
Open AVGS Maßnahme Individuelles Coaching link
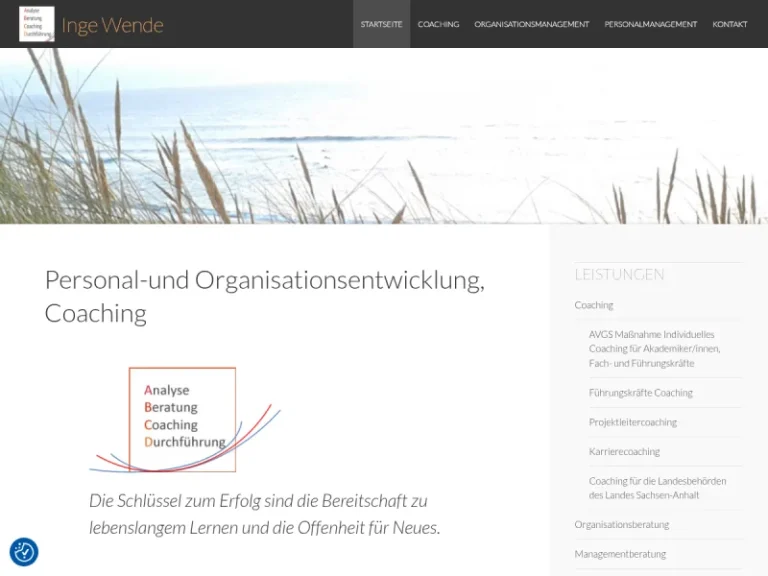(x=654, y=349)
